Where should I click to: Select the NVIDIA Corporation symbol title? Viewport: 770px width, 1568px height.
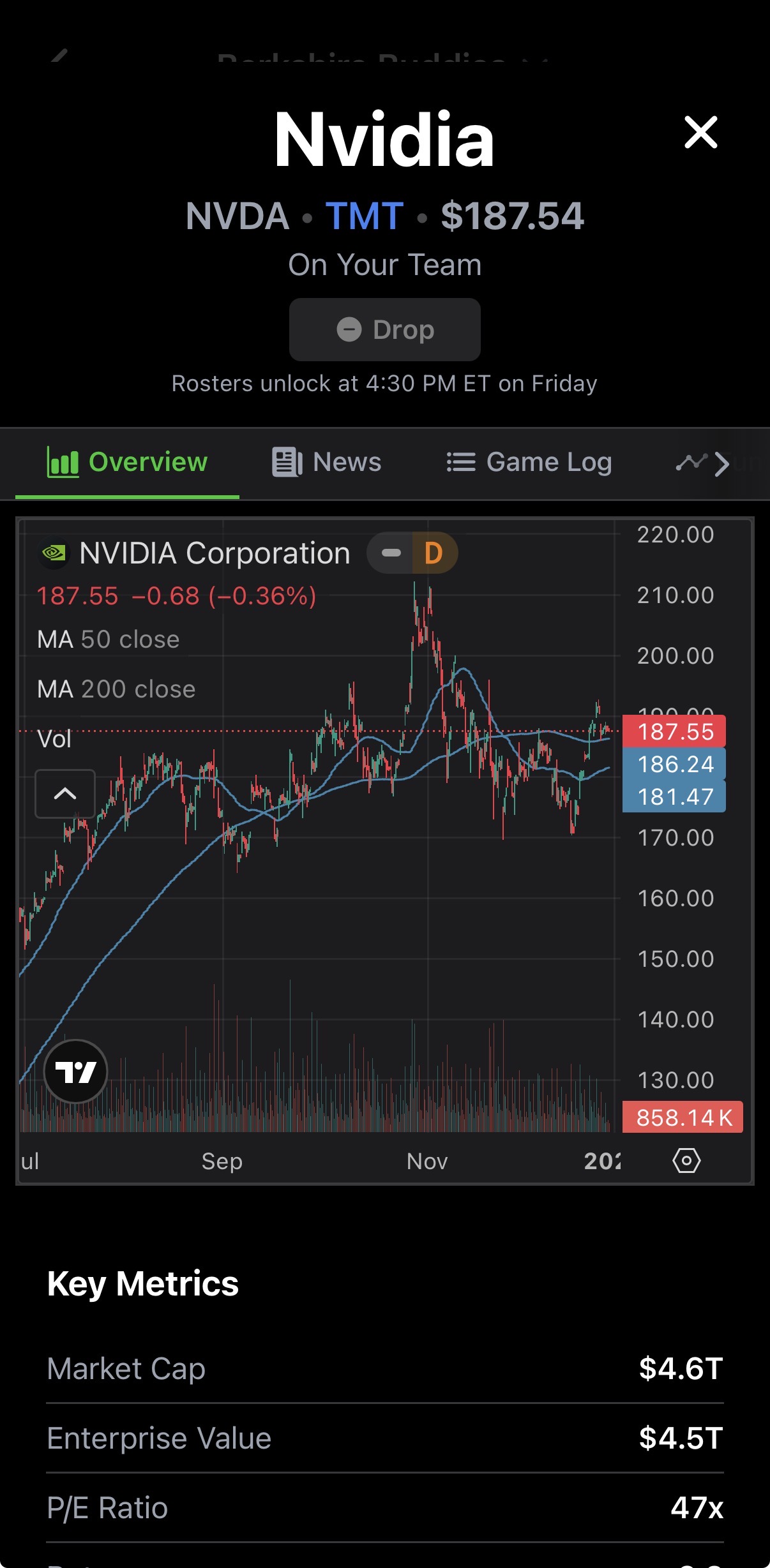click(215, 553)
